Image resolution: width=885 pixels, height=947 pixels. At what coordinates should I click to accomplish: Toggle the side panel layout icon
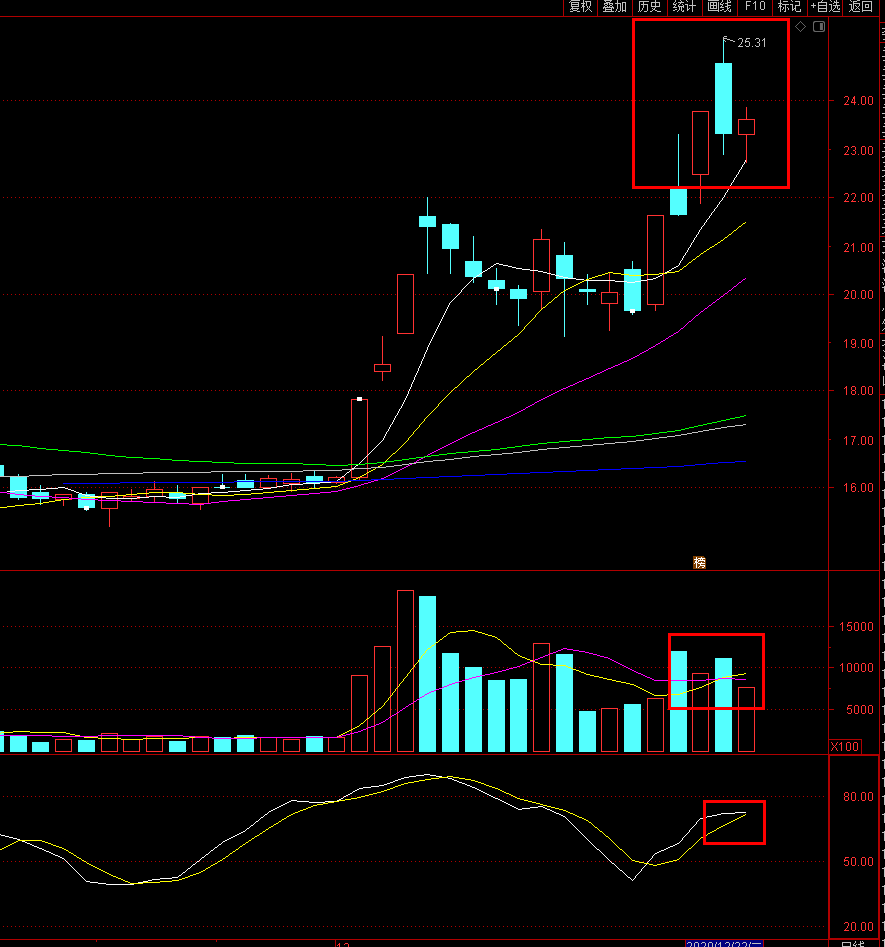coord(819,27)
